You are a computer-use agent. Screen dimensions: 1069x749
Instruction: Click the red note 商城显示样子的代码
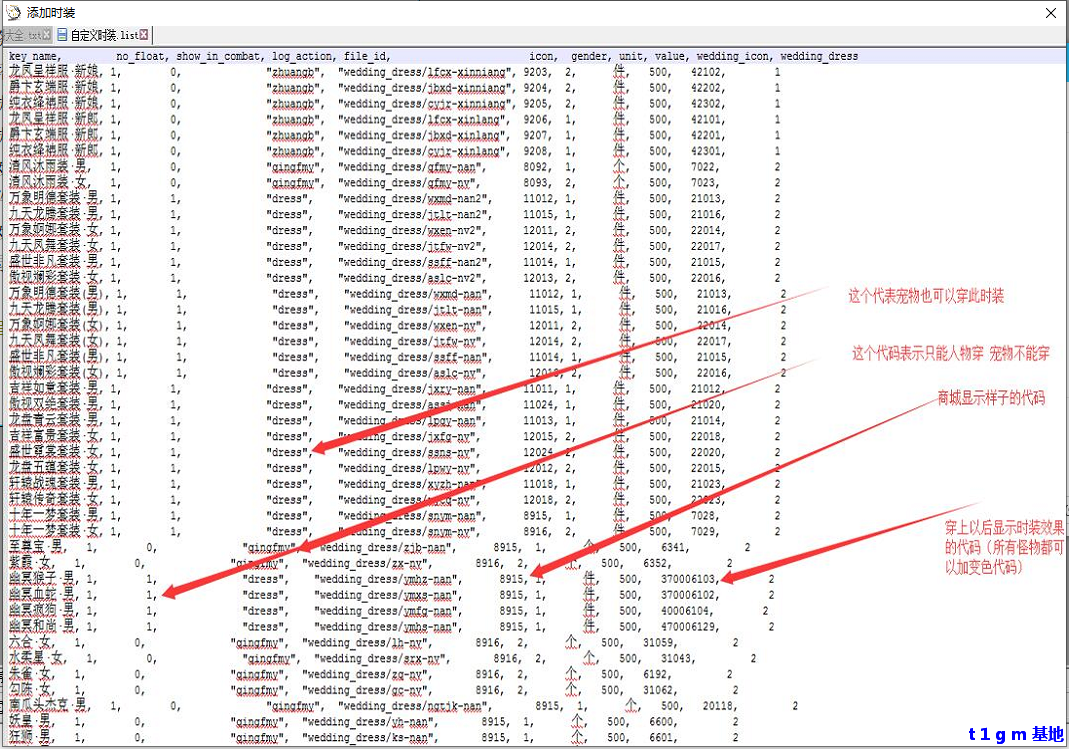(x=991, y=398)
